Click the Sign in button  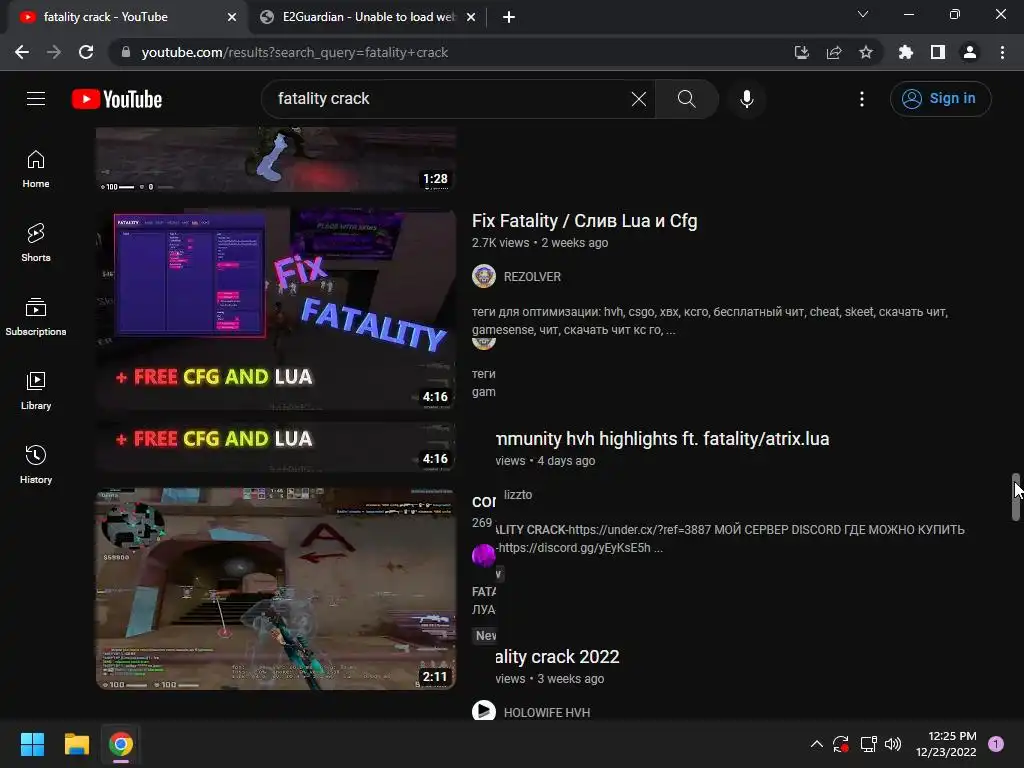940,99
